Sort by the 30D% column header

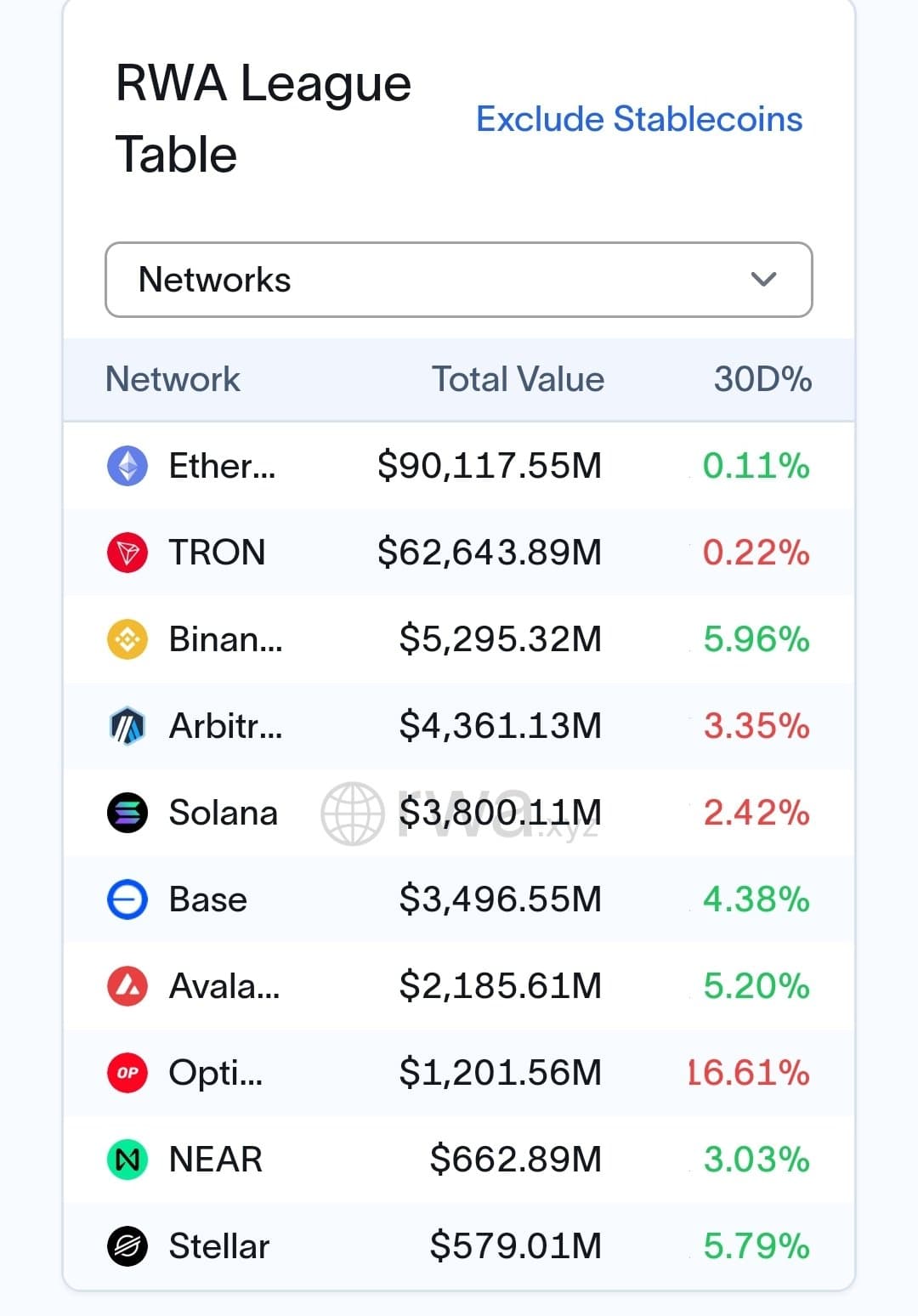coord(762,379)
